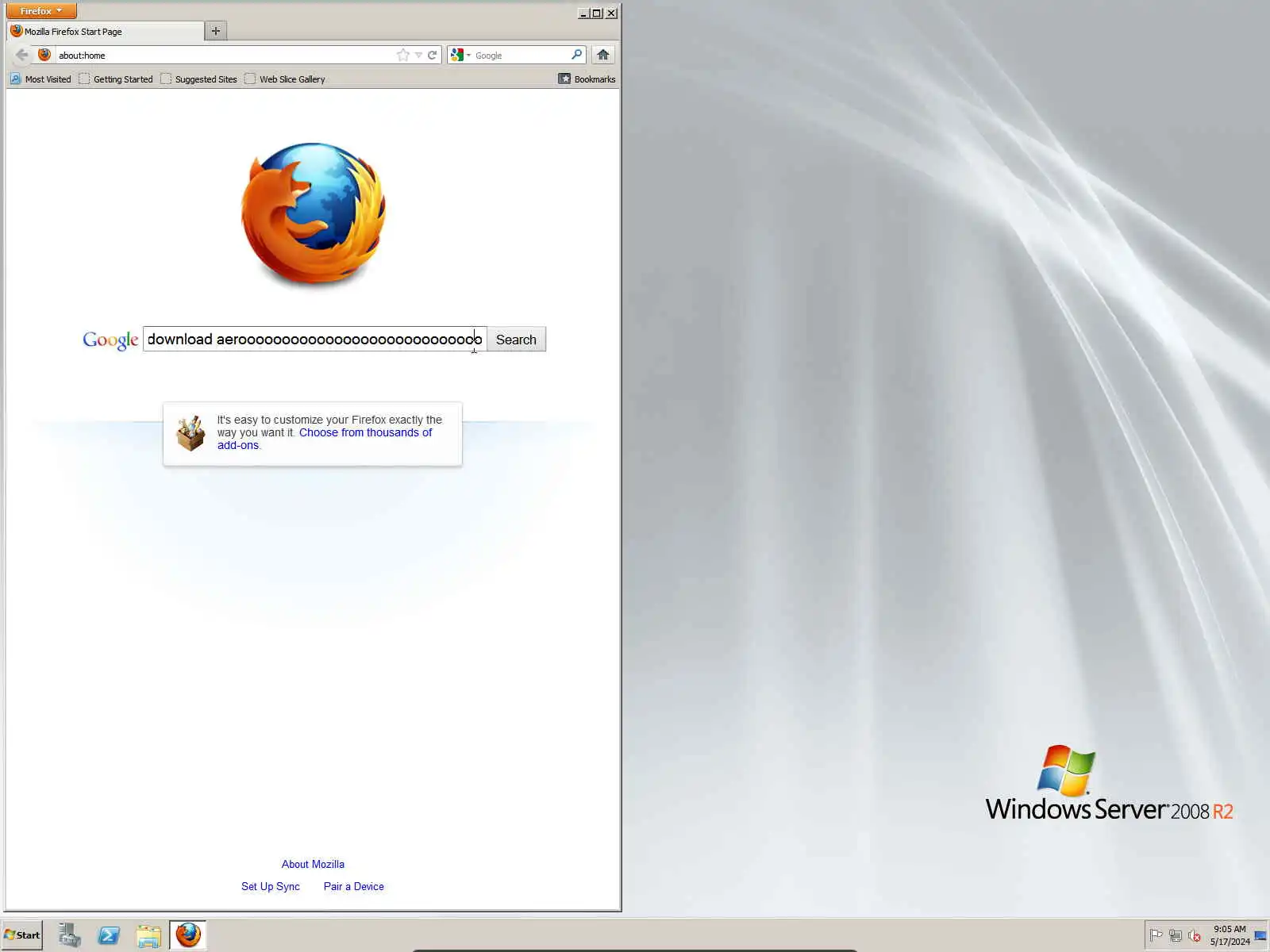Open the Getting Started bookmark
The image size is (1270, 952).
(116, 79)
